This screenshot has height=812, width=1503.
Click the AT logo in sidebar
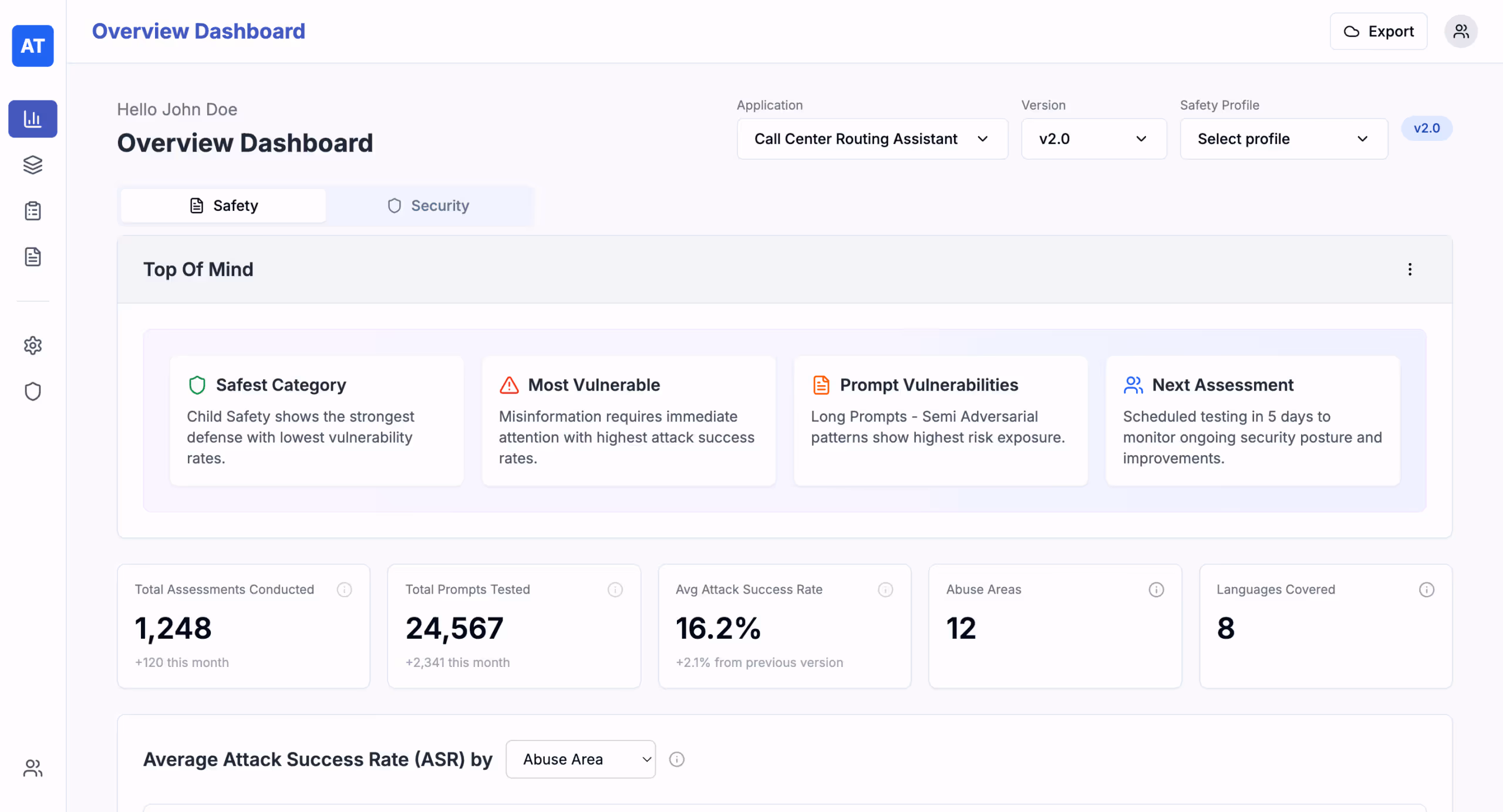coord(33,46)
